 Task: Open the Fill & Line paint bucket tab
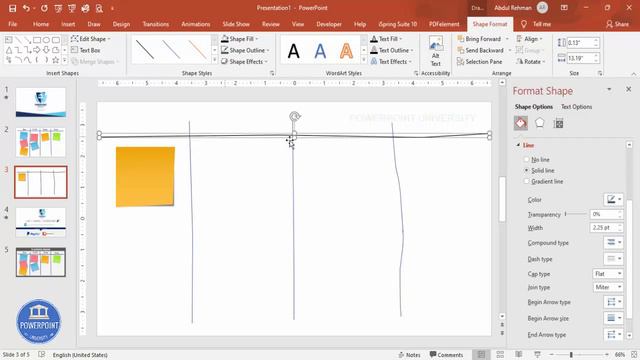click(x=520, y=123)
